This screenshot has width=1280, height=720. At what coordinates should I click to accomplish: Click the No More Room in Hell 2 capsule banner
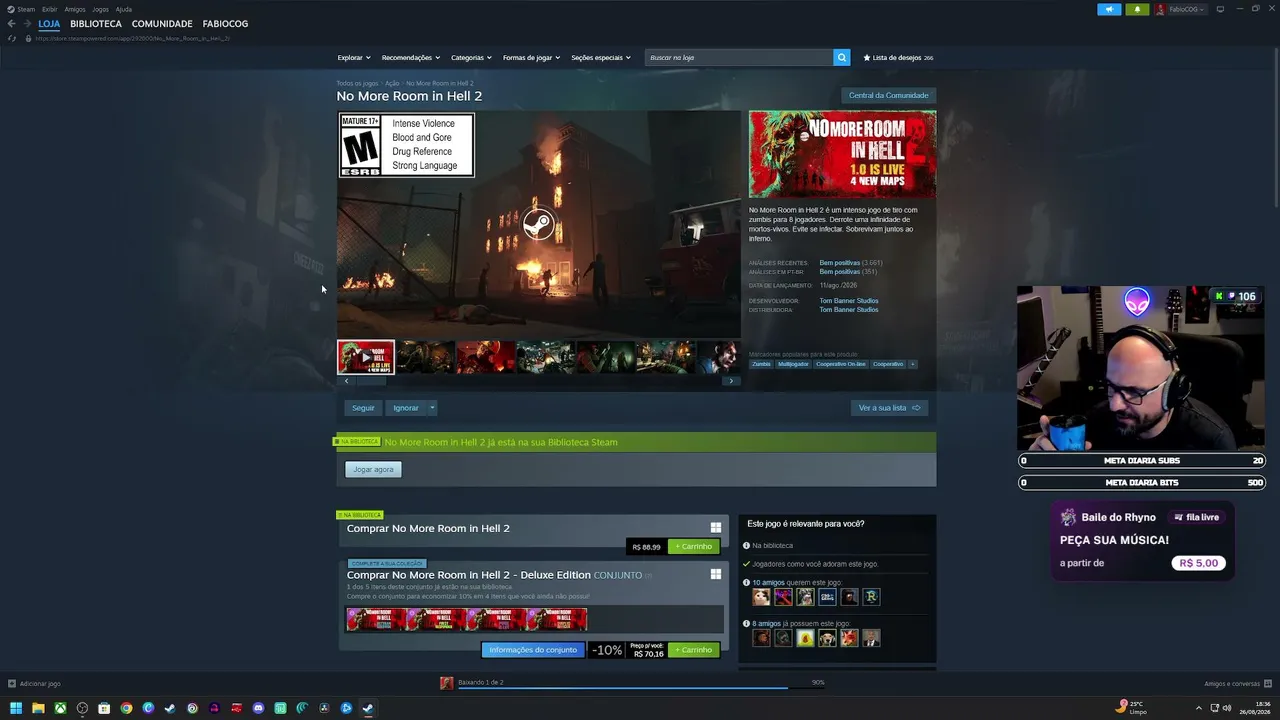pos(842,154)
